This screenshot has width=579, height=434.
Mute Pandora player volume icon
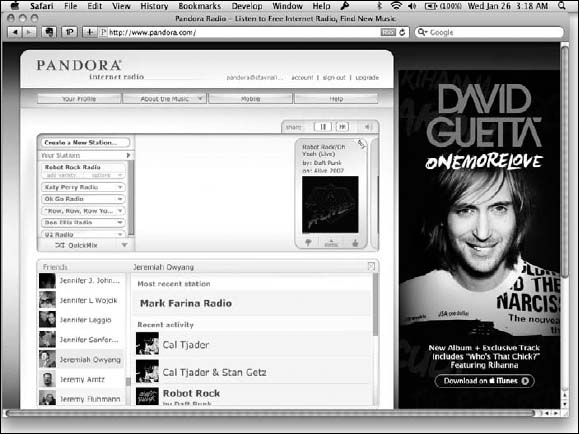[x=367, y=127]
